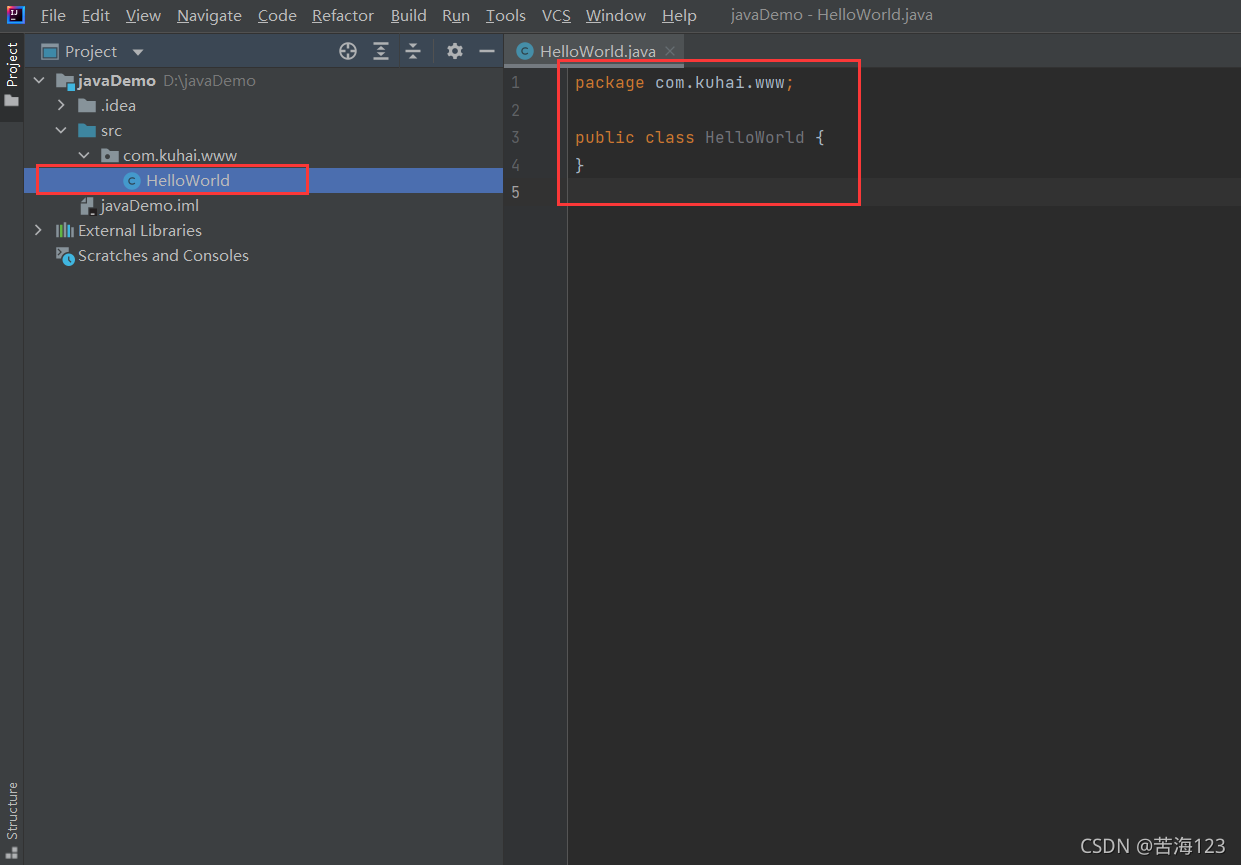Open the VCS menu

coord(556,16)
